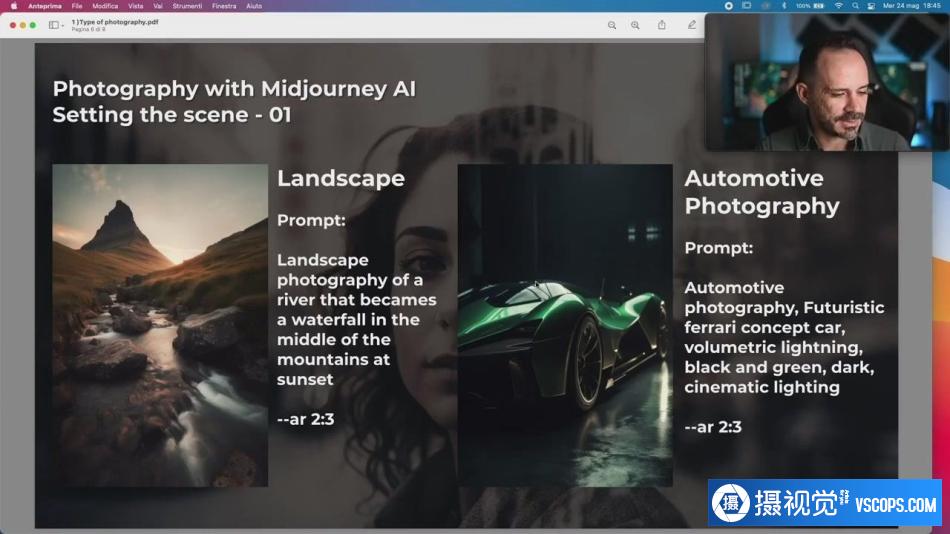Open the Strumenti menu

187,6
